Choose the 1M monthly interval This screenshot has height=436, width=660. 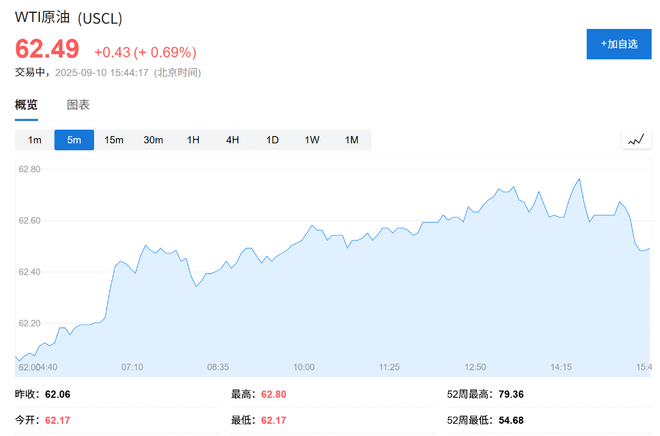[x=351, y=140]
